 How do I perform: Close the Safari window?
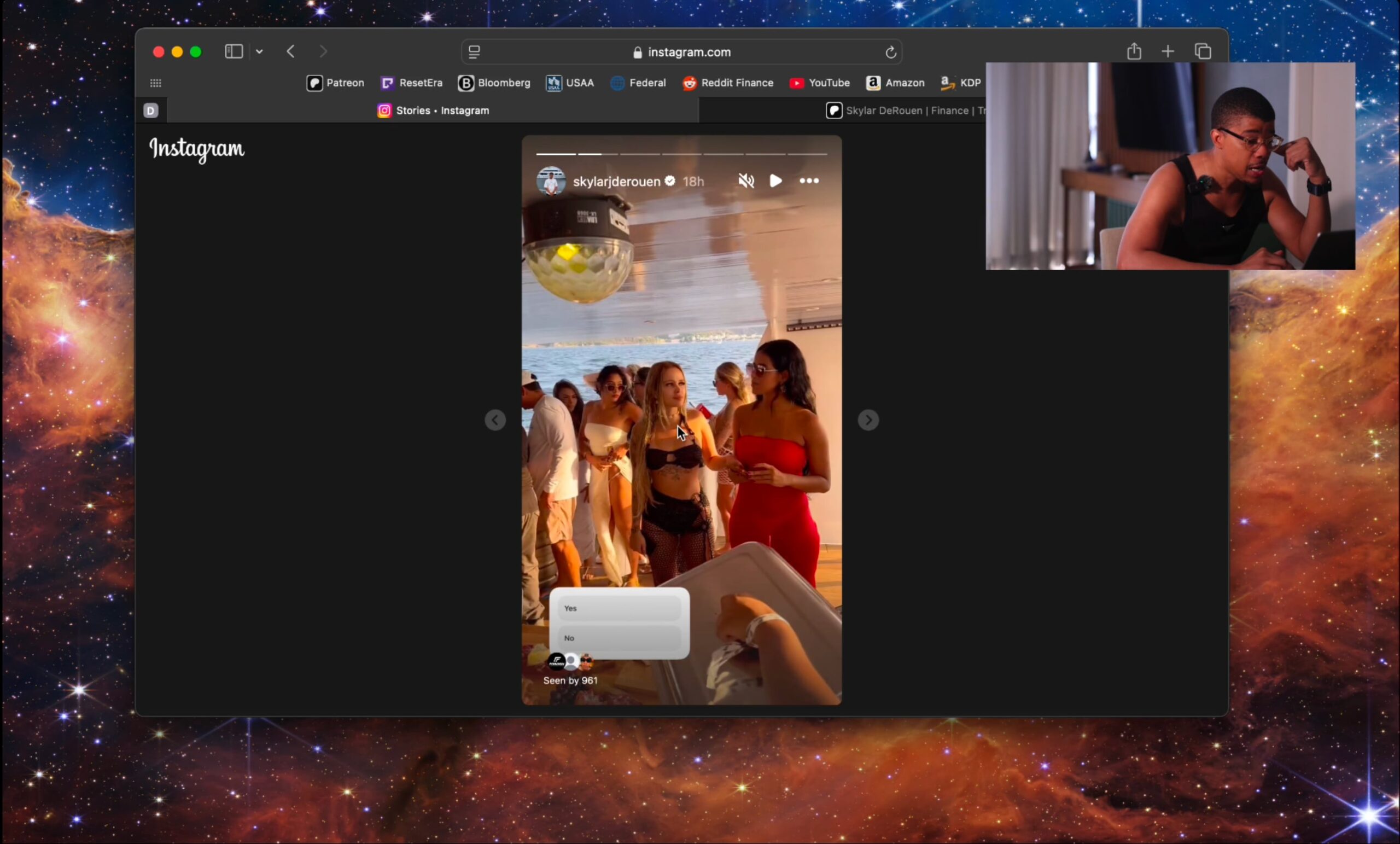tap(159, 53)
